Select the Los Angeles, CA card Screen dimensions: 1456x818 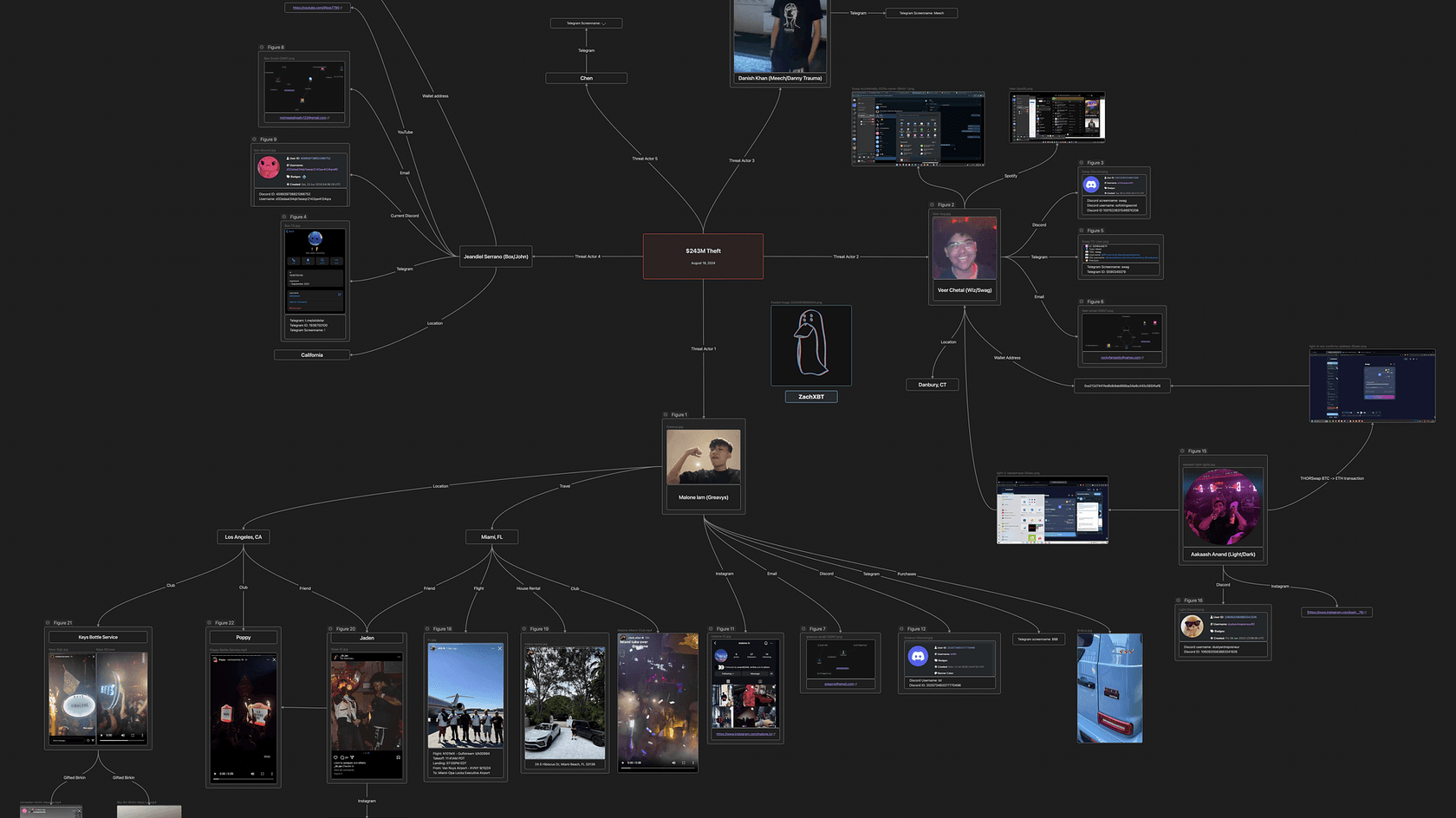tap(243, 537)
